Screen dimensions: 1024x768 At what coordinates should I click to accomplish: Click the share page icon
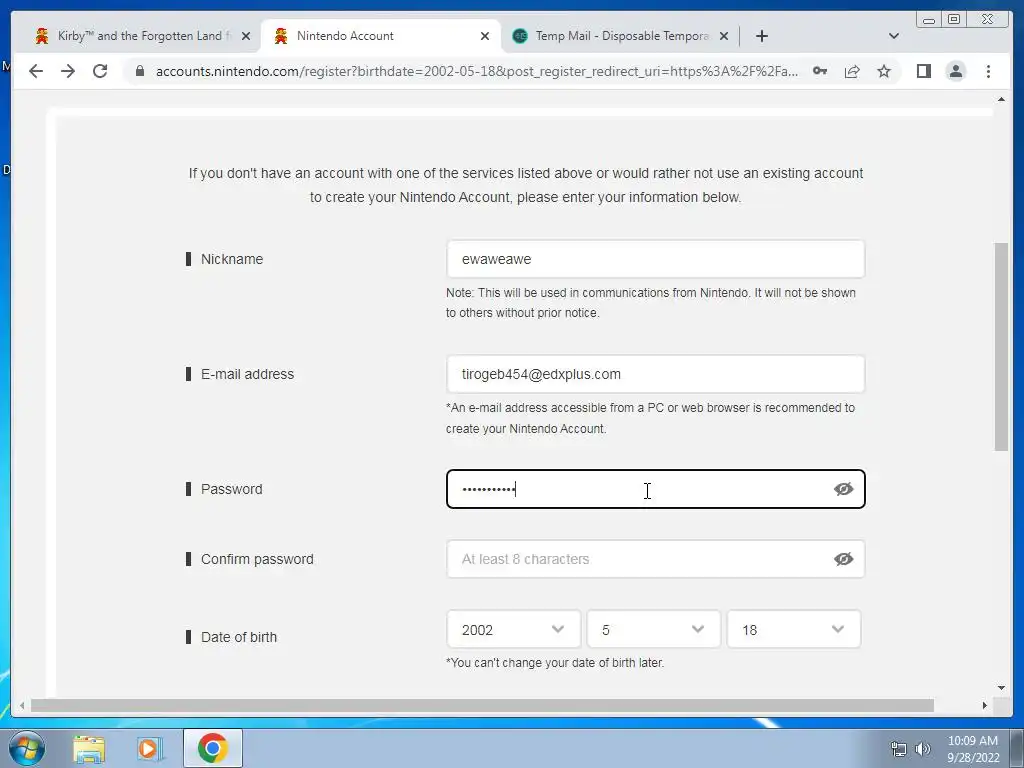coord(852,71)
